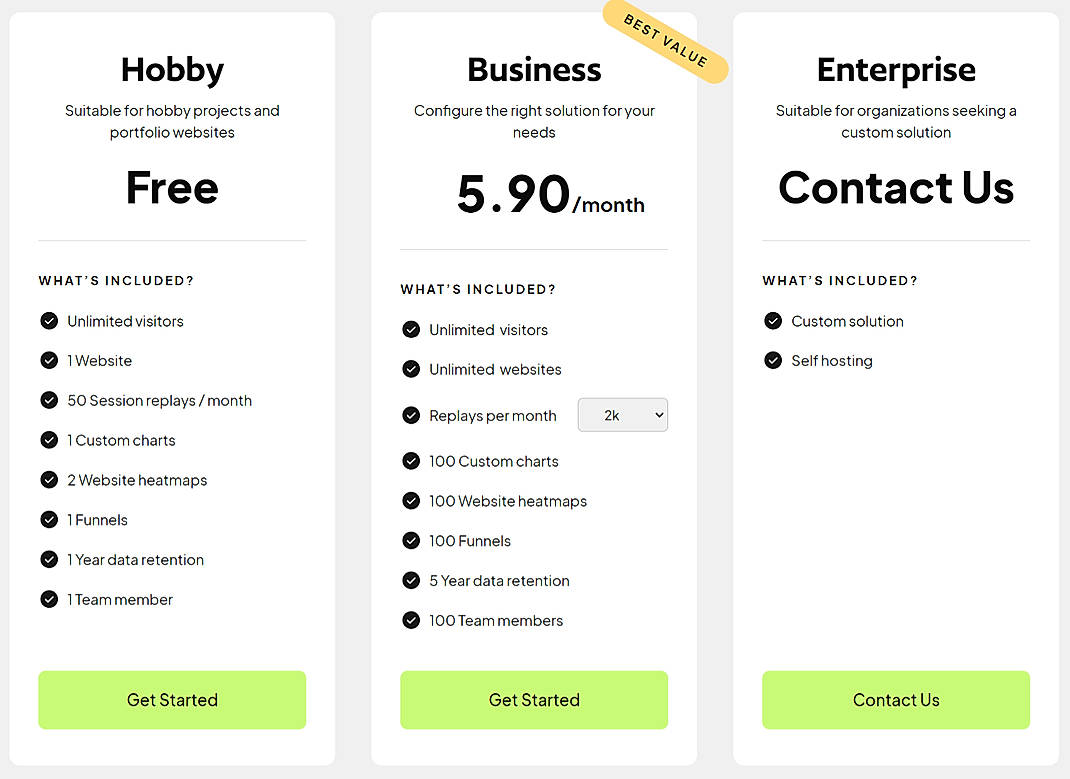
Task: Open the Replays per month dropdown
Action: pyautogui.click(x=622, y=414)
